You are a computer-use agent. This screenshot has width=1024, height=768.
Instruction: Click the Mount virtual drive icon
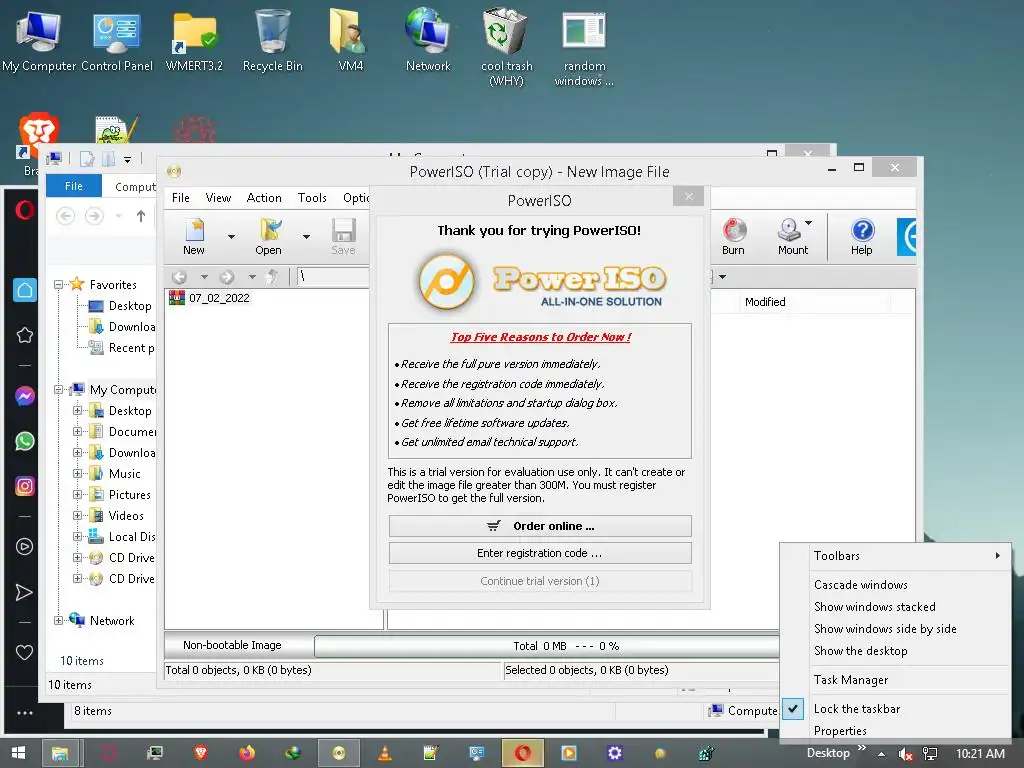tap(792, 236)
